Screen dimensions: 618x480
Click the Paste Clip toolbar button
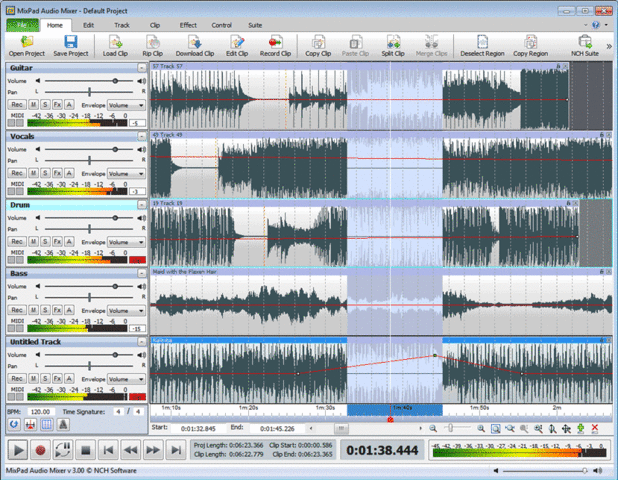click(355, 46)
